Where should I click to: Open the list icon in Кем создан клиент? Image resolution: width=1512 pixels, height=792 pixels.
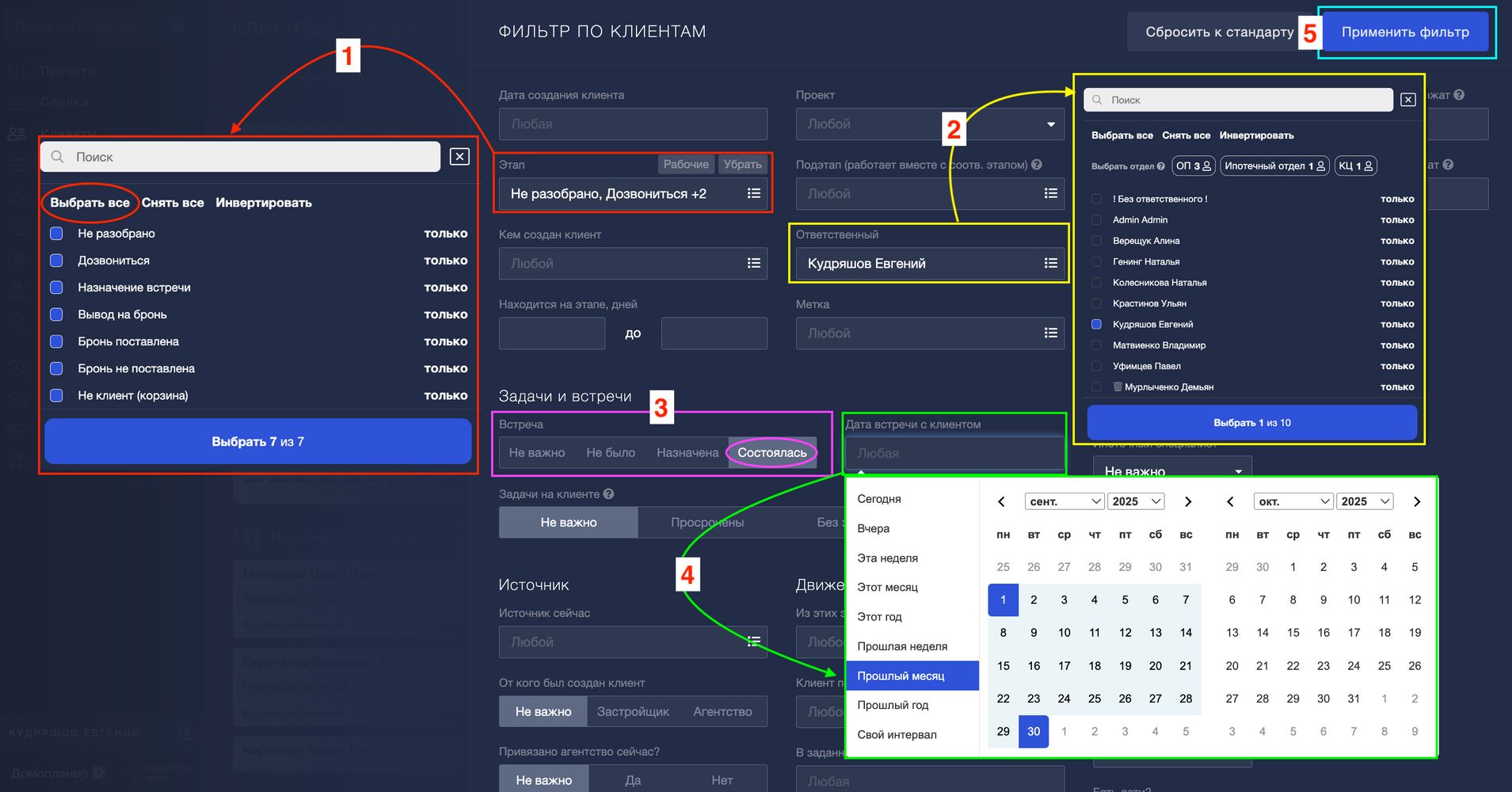[x=753, y=263]
